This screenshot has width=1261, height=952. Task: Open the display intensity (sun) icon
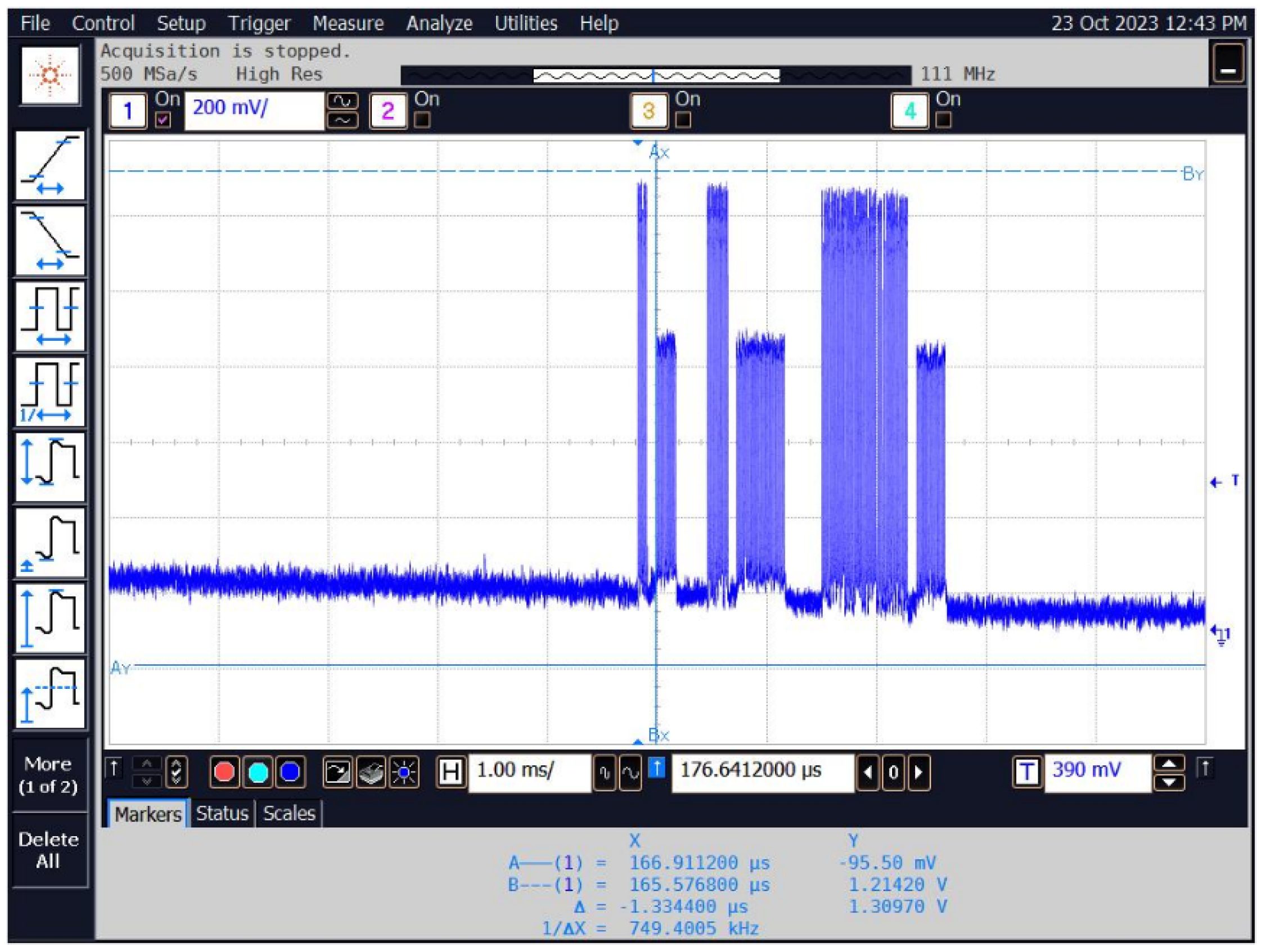click(405, 773)
